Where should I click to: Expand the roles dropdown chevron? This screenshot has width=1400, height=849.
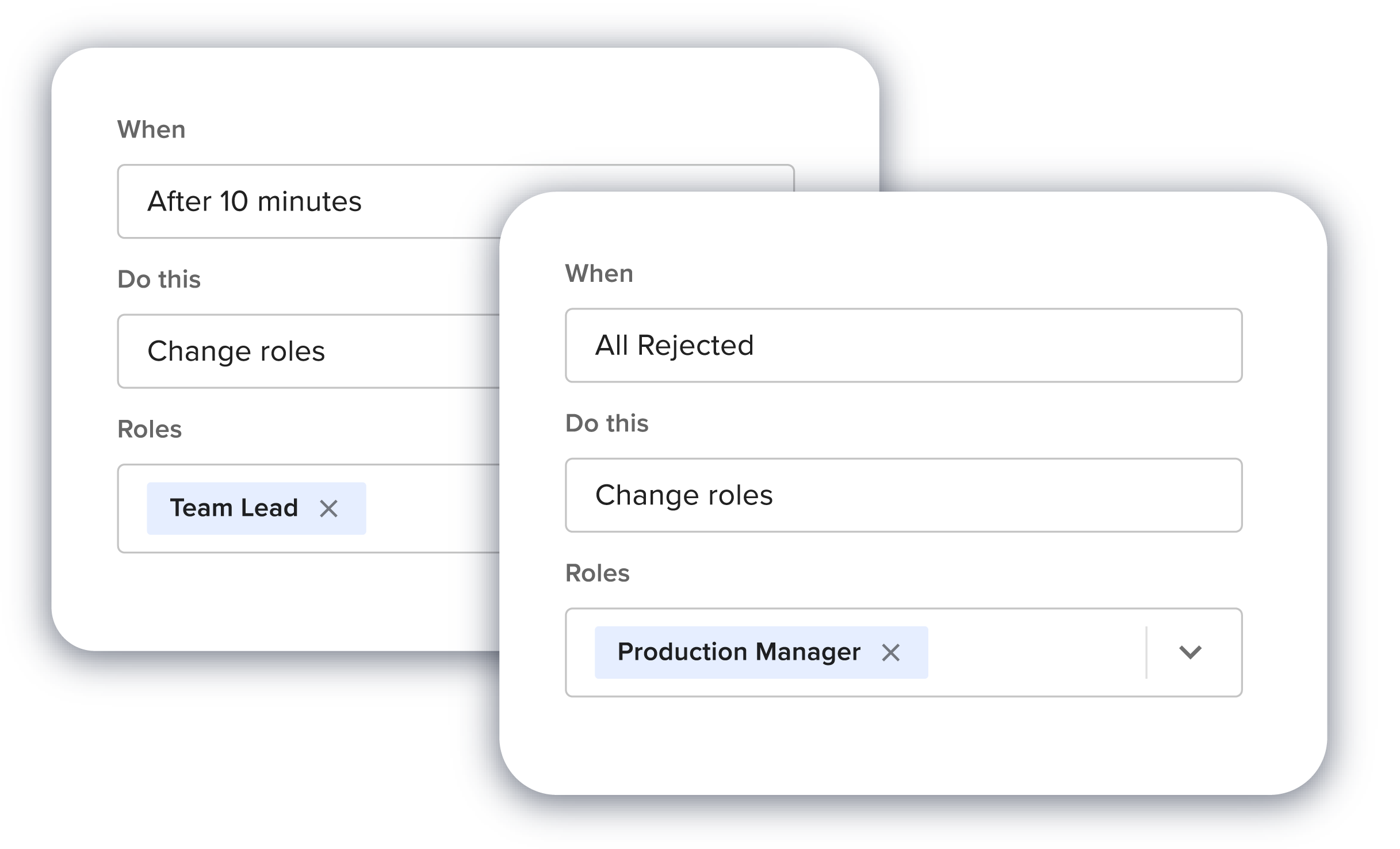coord(1189,652)
